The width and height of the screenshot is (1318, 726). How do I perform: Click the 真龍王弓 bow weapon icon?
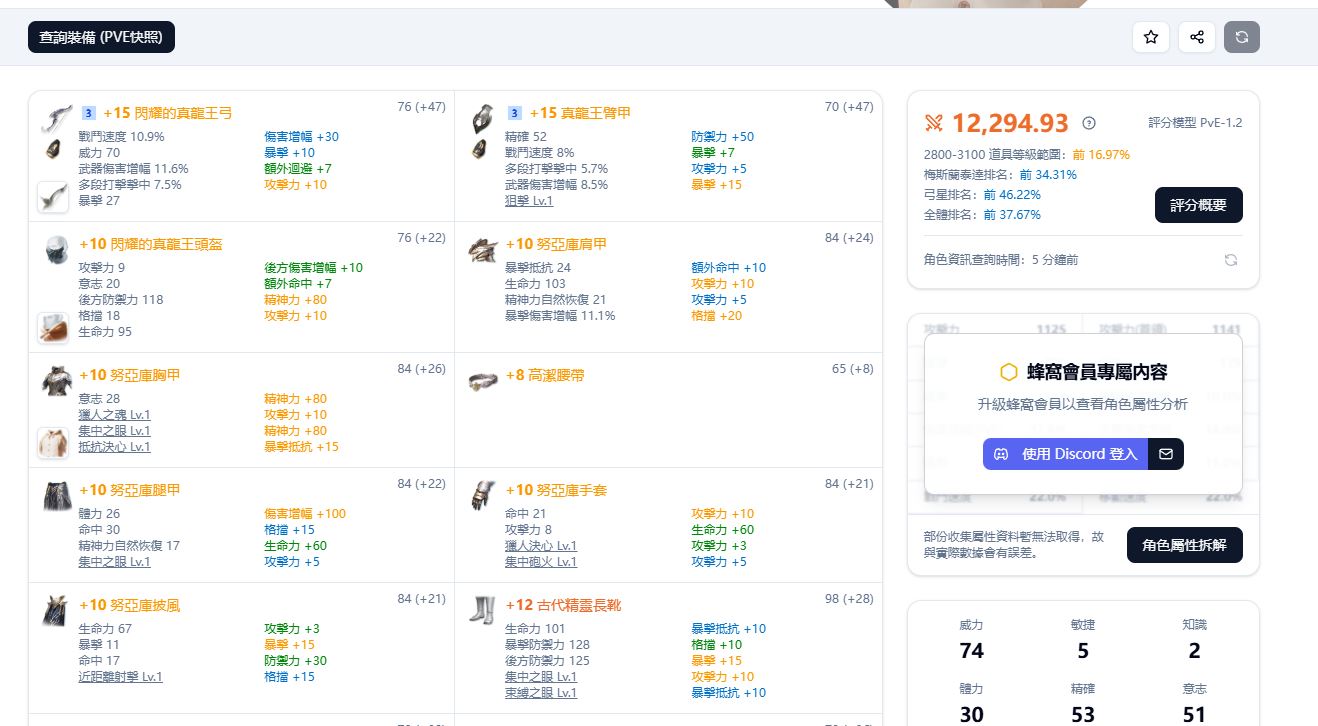pos(56,117)
